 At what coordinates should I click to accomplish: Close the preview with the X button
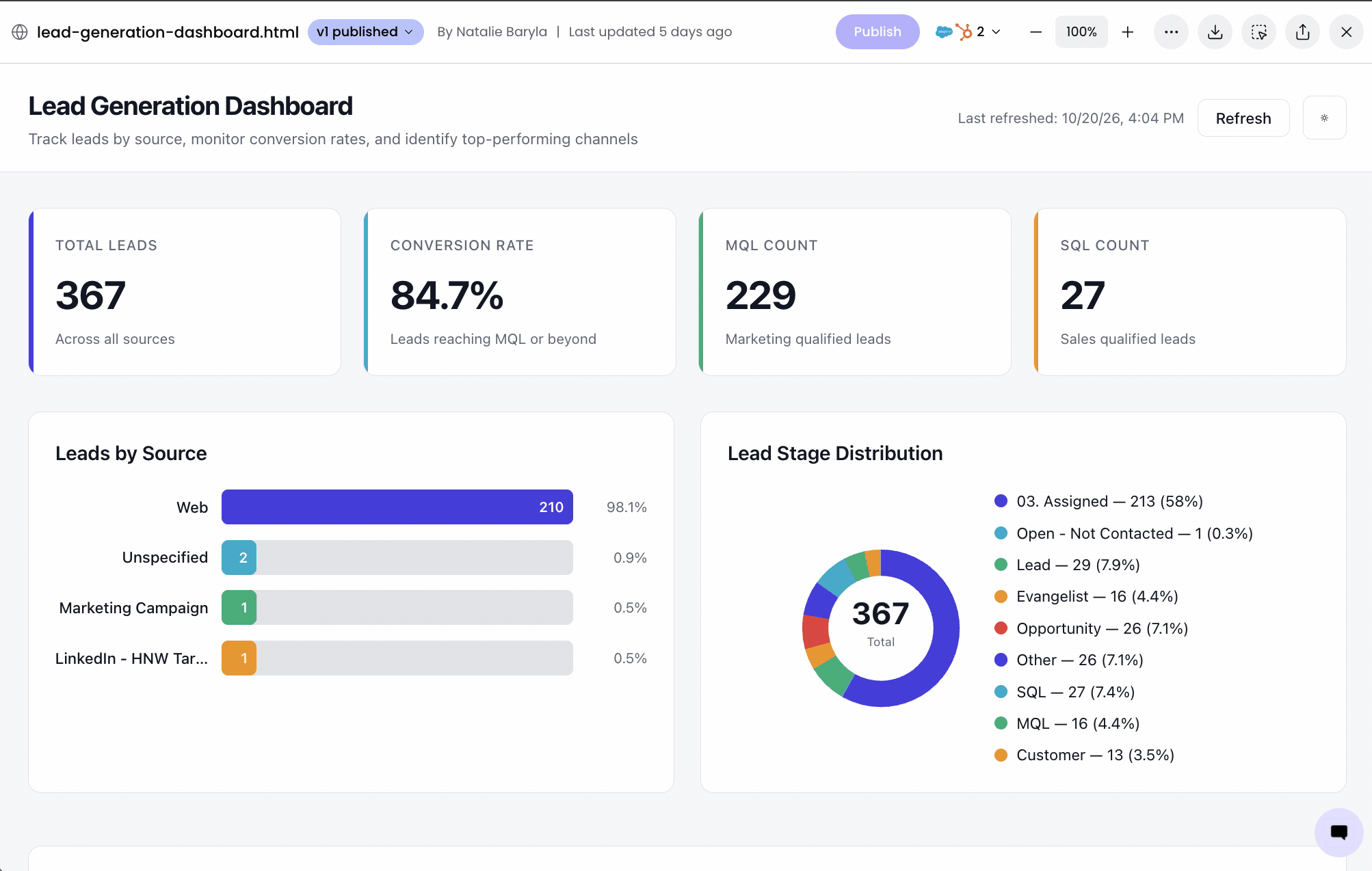[x=1346, y=32]
